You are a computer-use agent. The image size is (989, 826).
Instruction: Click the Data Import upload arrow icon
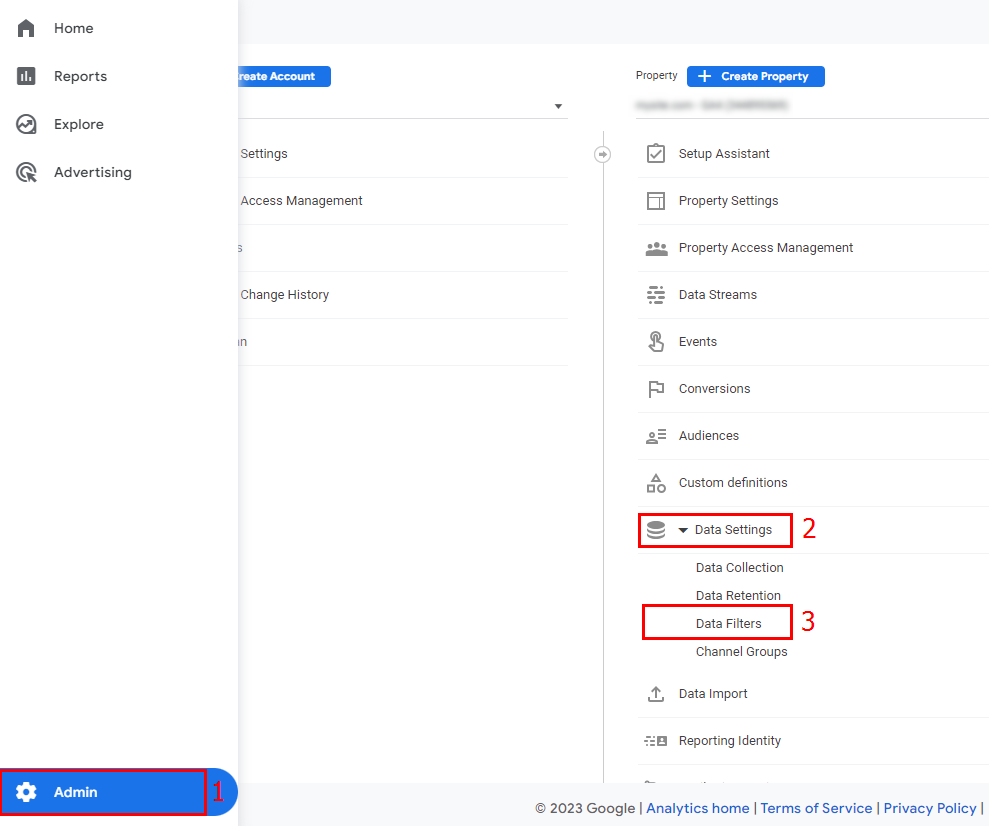tap(656, 694)
